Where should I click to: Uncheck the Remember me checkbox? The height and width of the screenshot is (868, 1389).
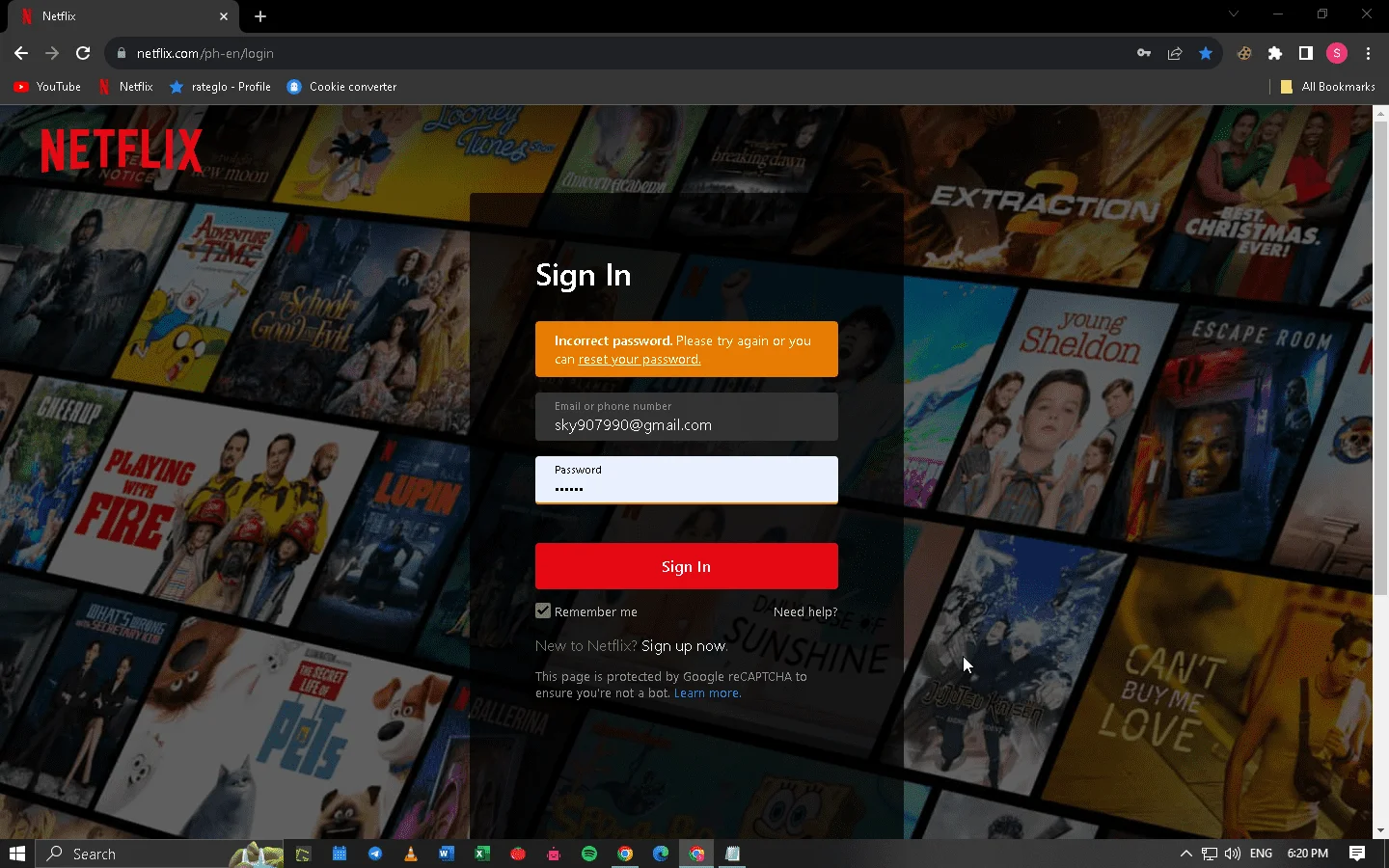pos(543,610)
